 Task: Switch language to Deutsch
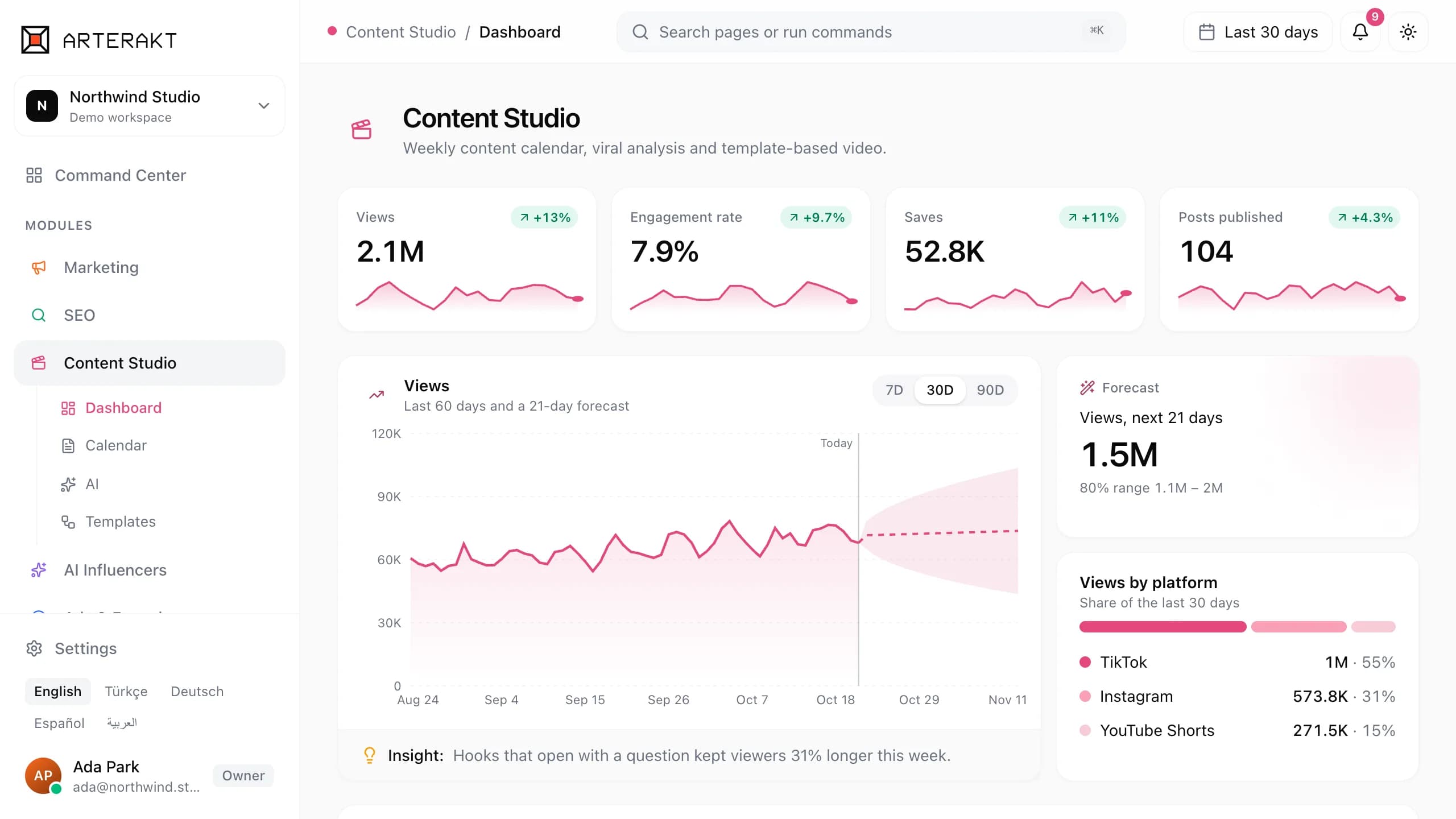(197, 692)
